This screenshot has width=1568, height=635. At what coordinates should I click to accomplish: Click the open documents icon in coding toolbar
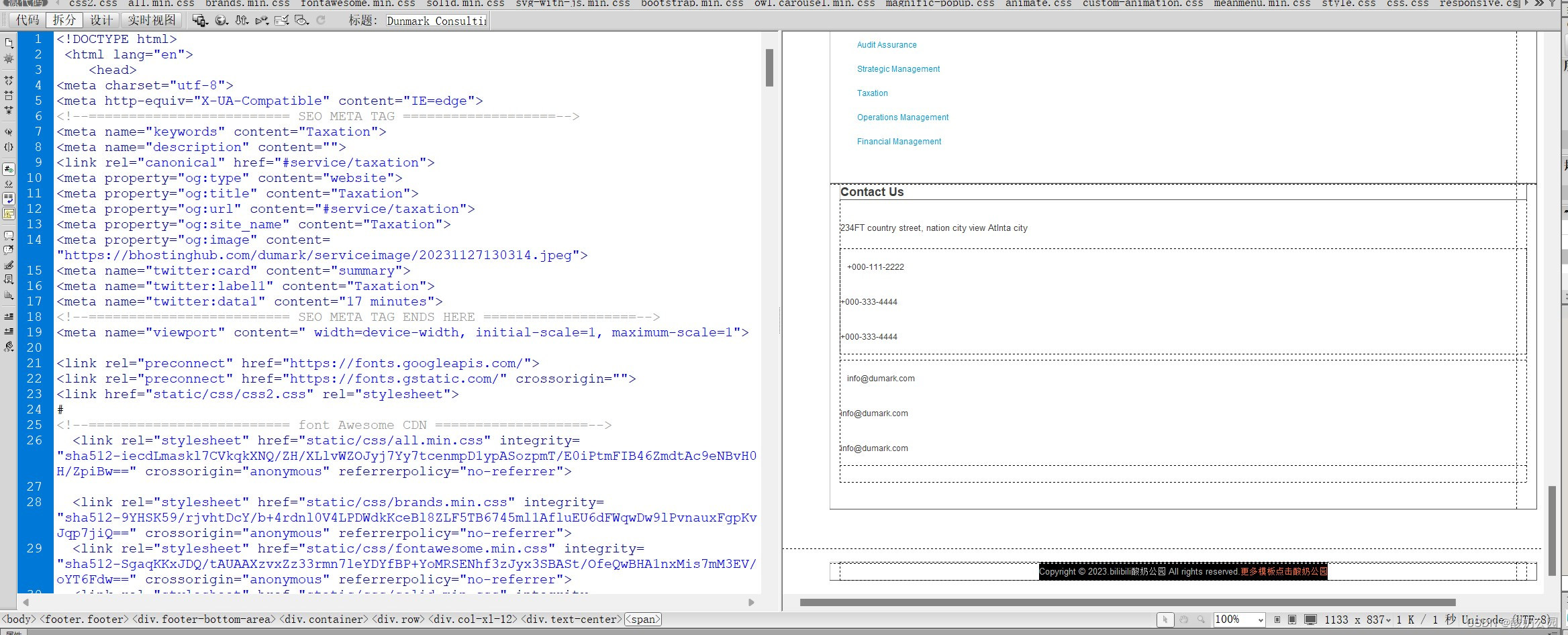[x=9, y=42]
